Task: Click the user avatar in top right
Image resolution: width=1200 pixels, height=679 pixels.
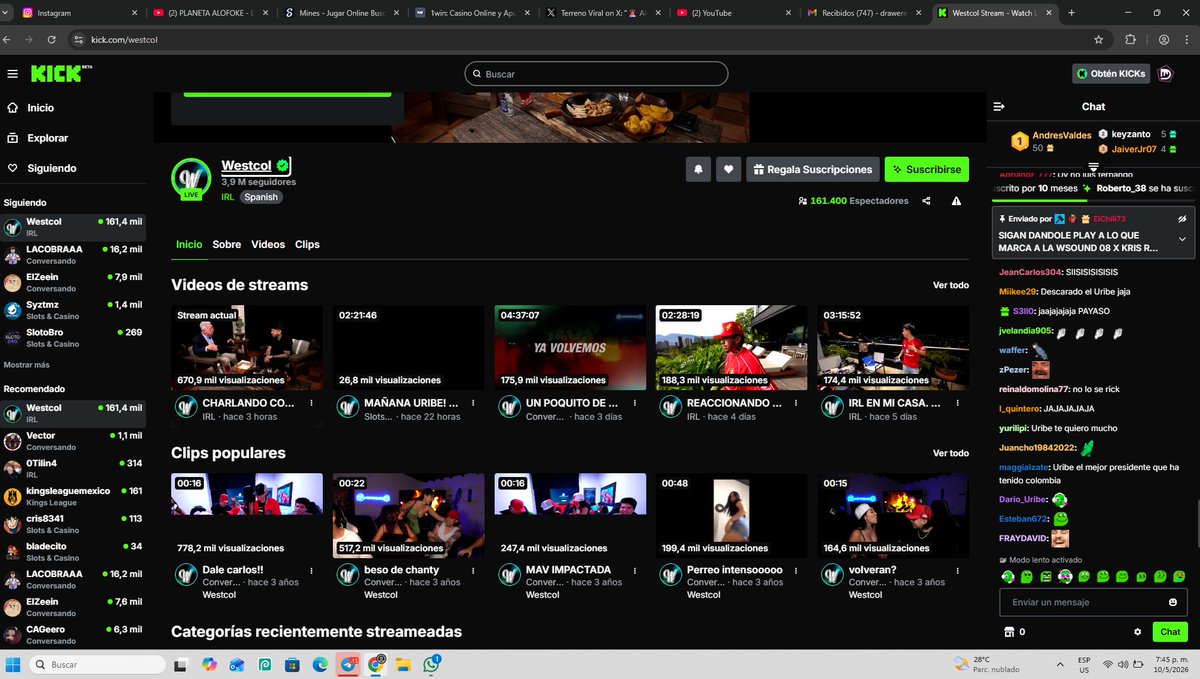Action: click(x=1165, y=74)
